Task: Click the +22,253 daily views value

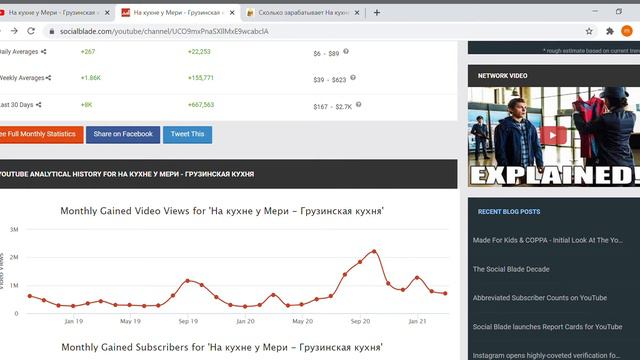Action: (199, 52)
